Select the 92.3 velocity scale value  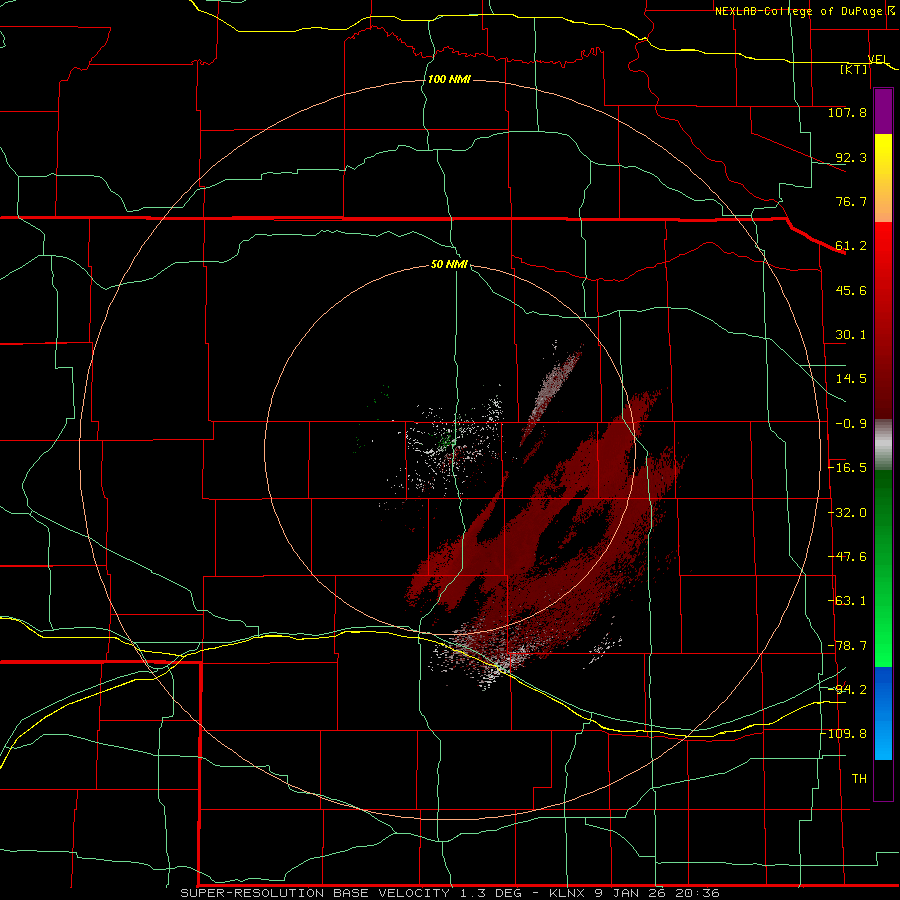851,157
